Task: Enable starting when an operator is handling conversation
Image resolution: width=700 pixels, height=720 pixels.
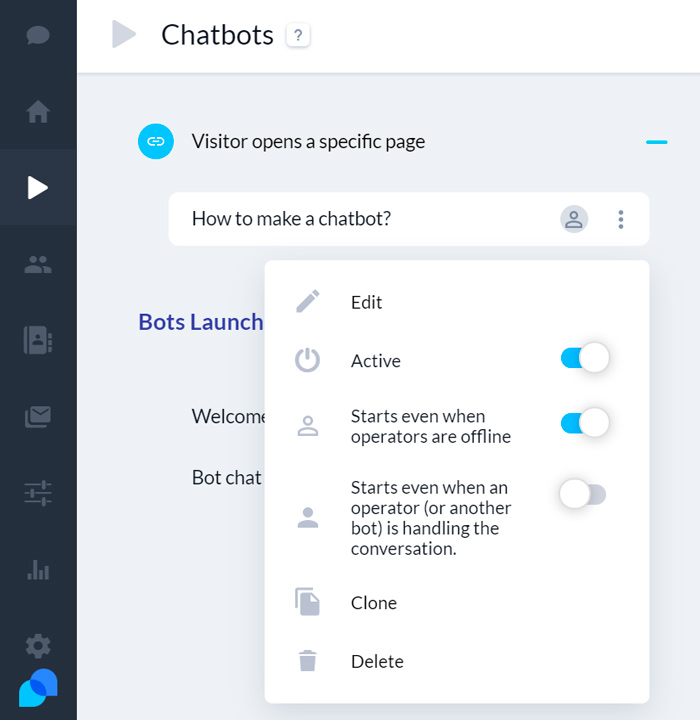Action: click(583, 494)
